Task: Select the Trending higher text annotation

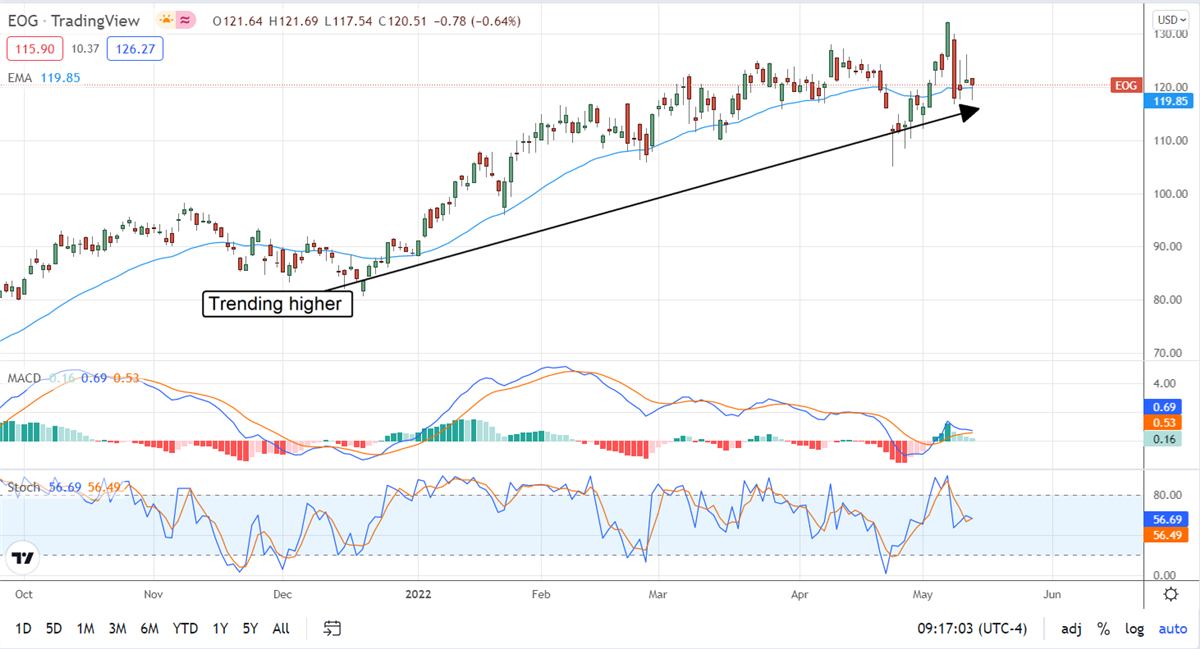Action: click(x=278, y=304)
